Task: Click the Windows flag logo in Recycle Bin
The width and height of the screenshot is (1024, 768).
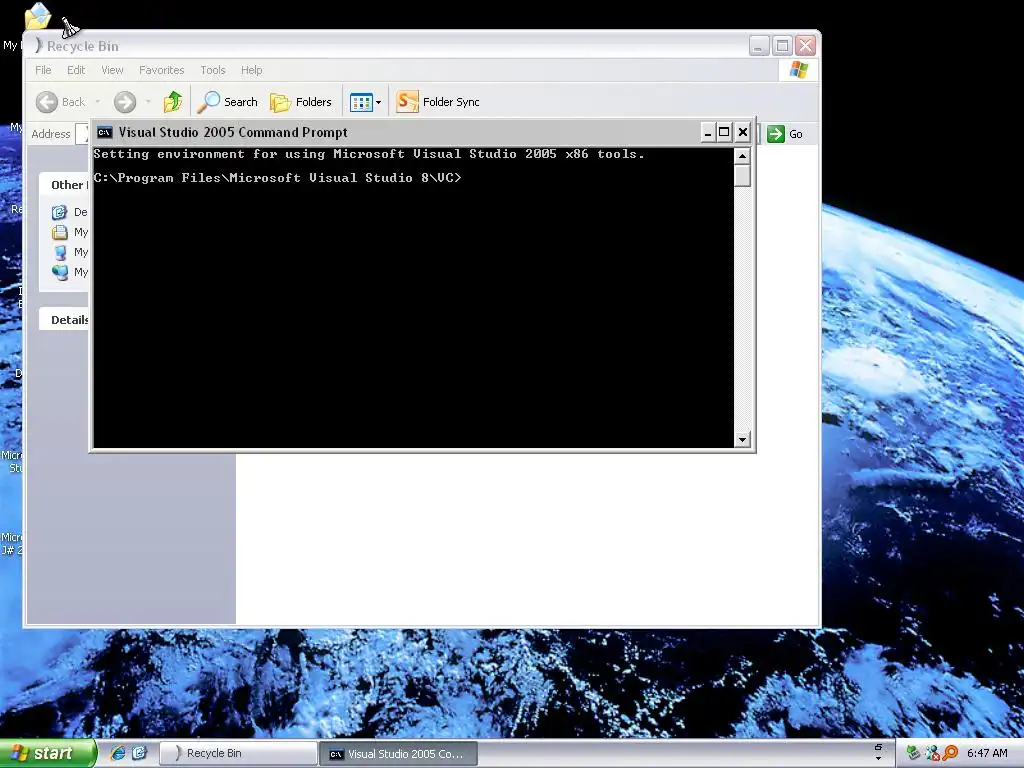Action: (x=799, y=70)
